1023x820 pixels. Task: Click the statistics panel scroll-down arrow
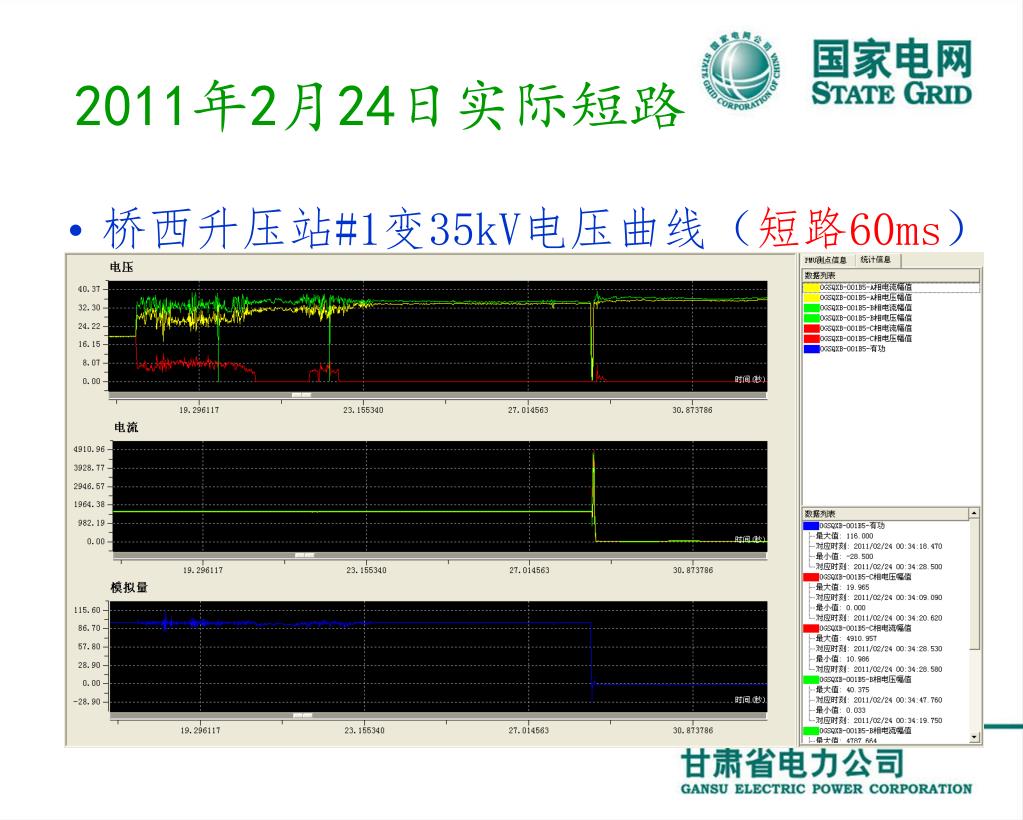pyautogui.click(x=974, y=737)
